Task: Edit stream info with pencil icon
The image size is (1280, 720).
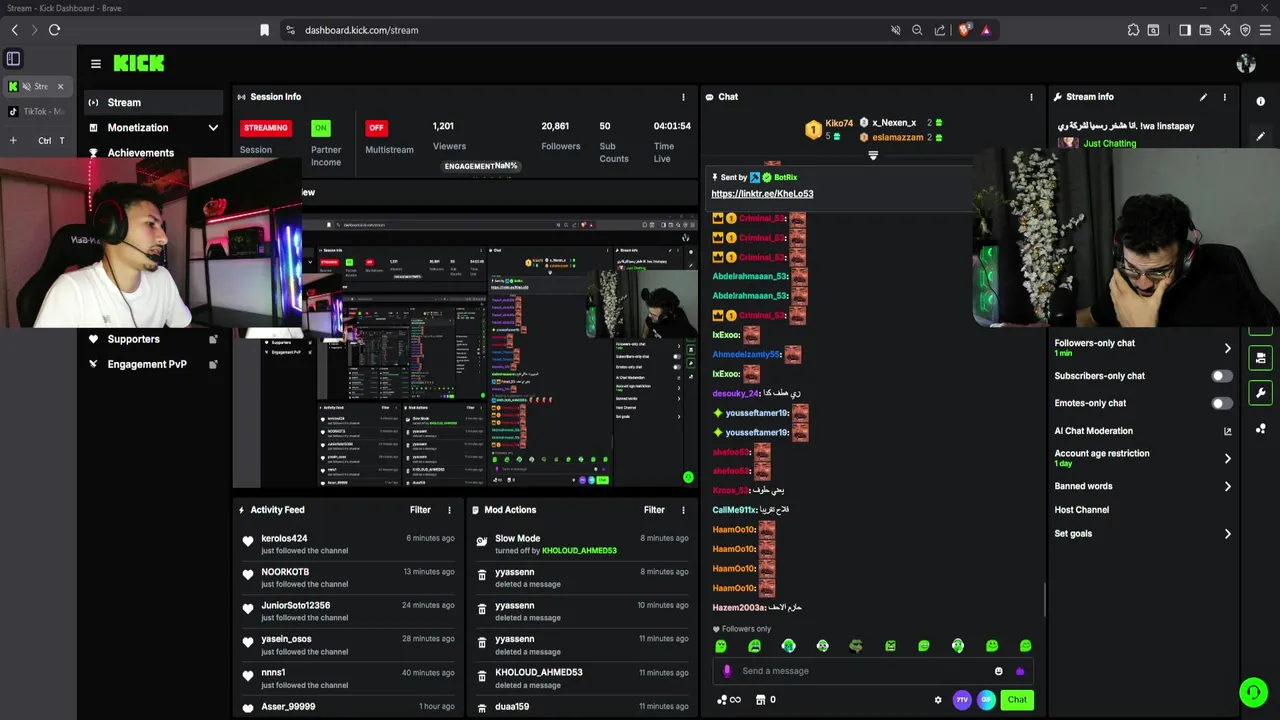Action: [1203, 97]
